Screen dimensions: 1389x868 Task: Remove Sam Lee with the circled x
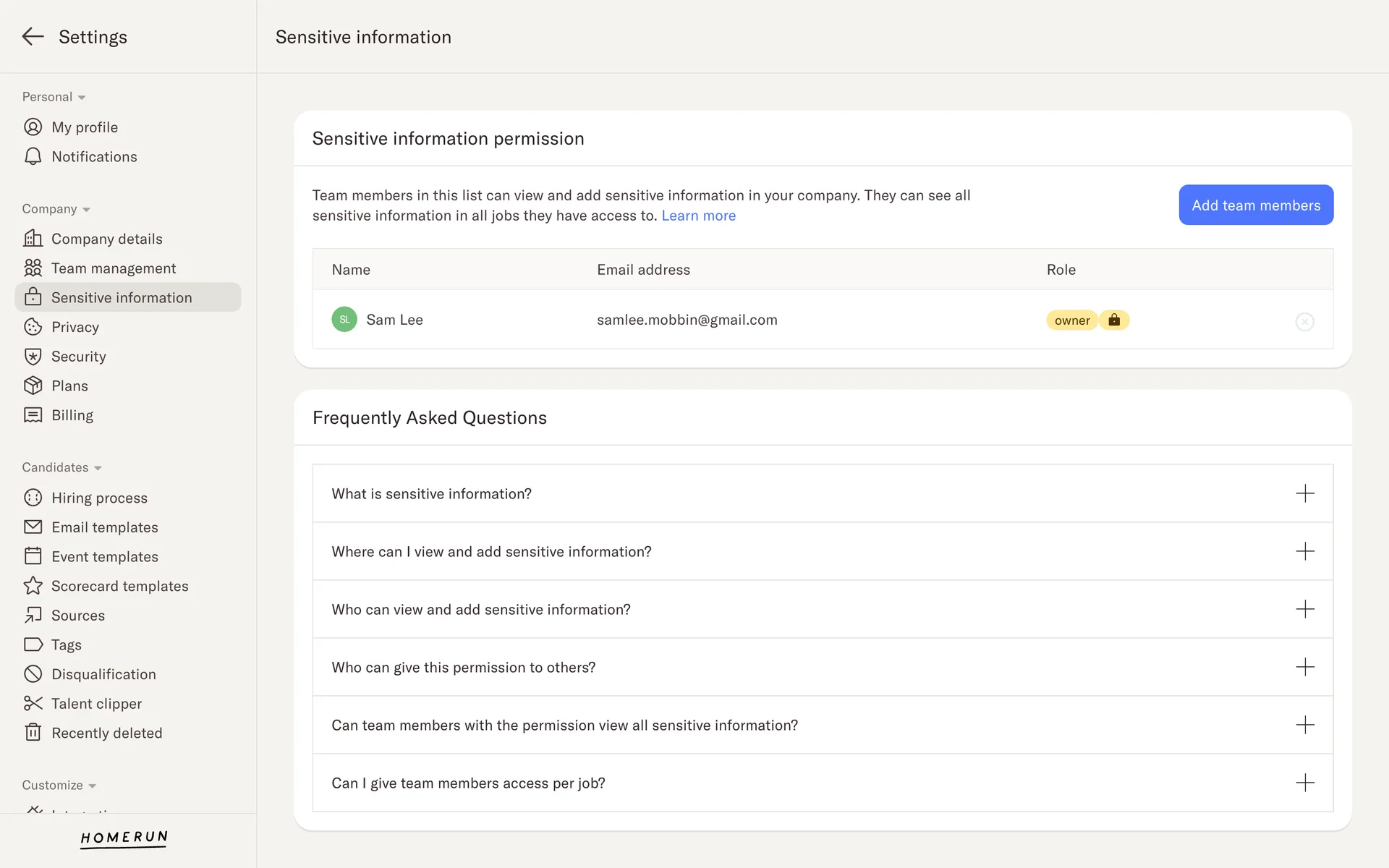point(1304,322)
